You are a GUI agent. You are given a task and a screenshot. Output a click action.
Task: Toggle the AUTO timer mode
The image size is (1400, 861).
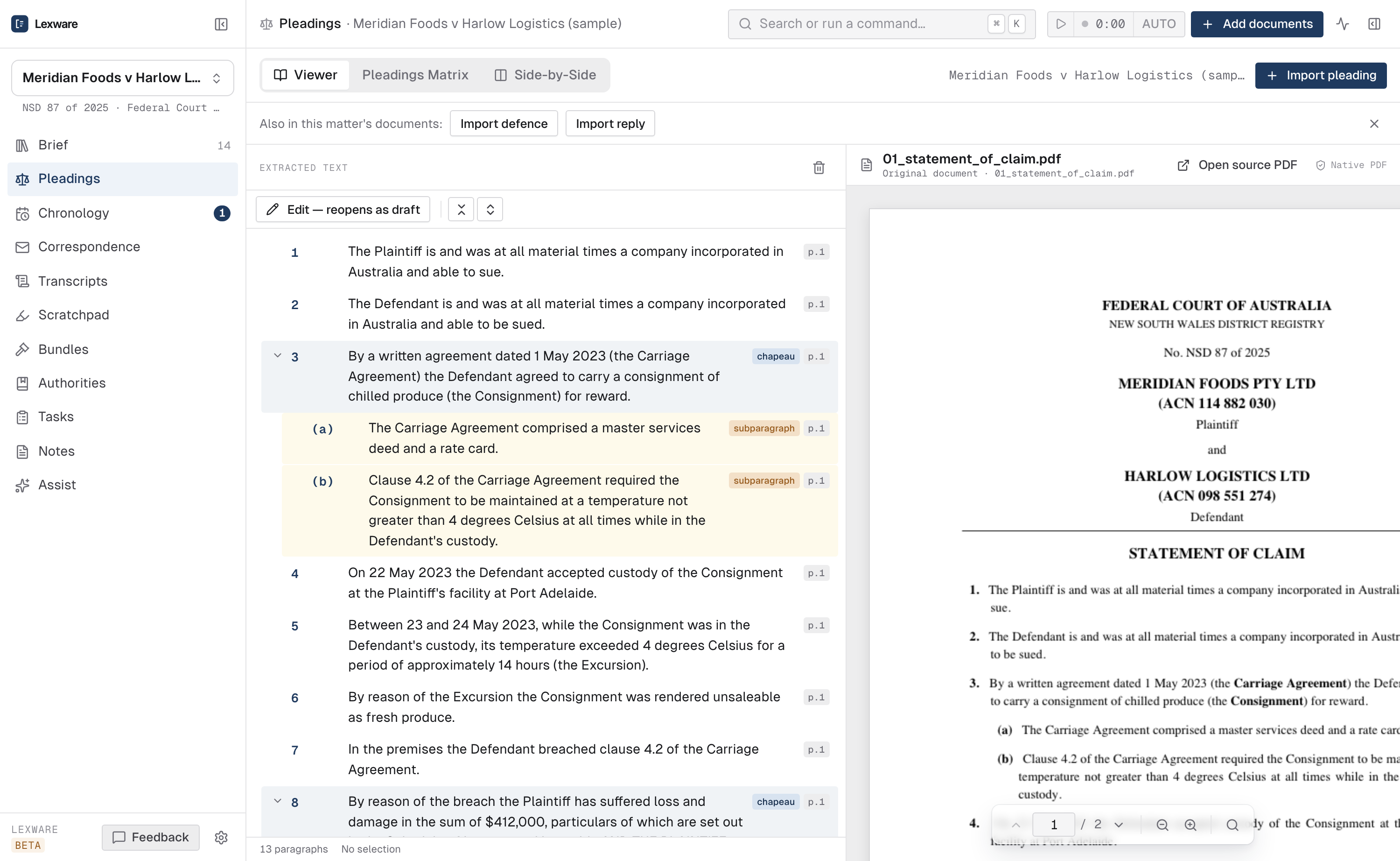[1159, 24]
